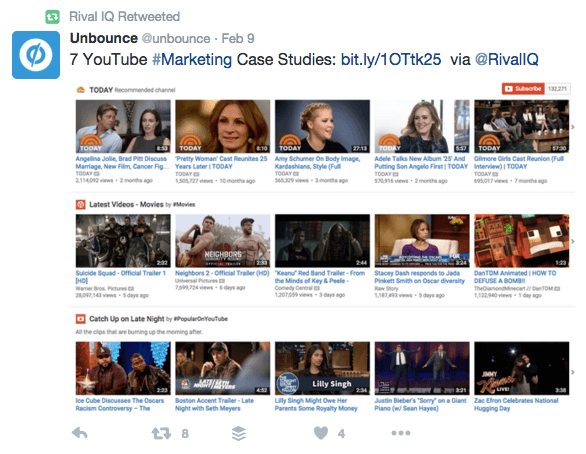Open the Neighbors 2 trailer thumbnail
586x454 pixels.
click(x=223, y=241)
